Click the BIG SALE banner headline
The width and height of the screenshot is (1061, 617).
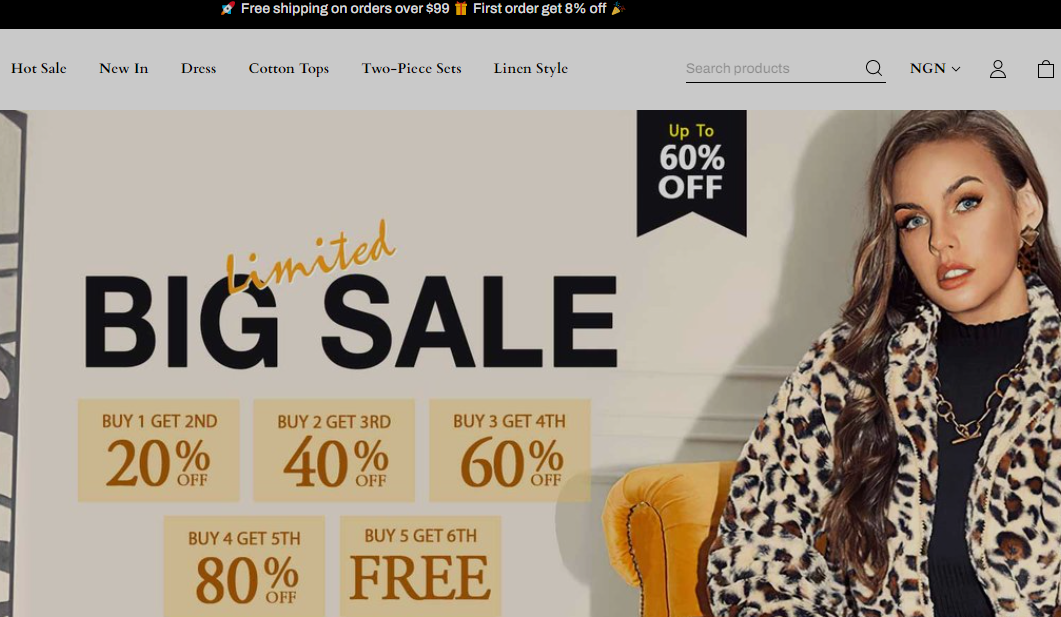[x=351, y=320]
